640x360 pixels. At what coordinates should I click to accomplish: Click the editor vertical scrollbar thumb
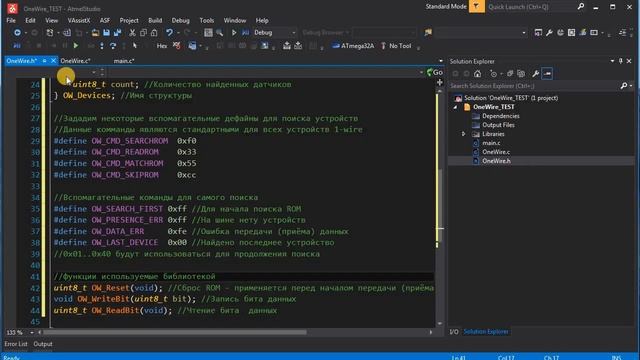pyautogui.click(x=440, y=204)
